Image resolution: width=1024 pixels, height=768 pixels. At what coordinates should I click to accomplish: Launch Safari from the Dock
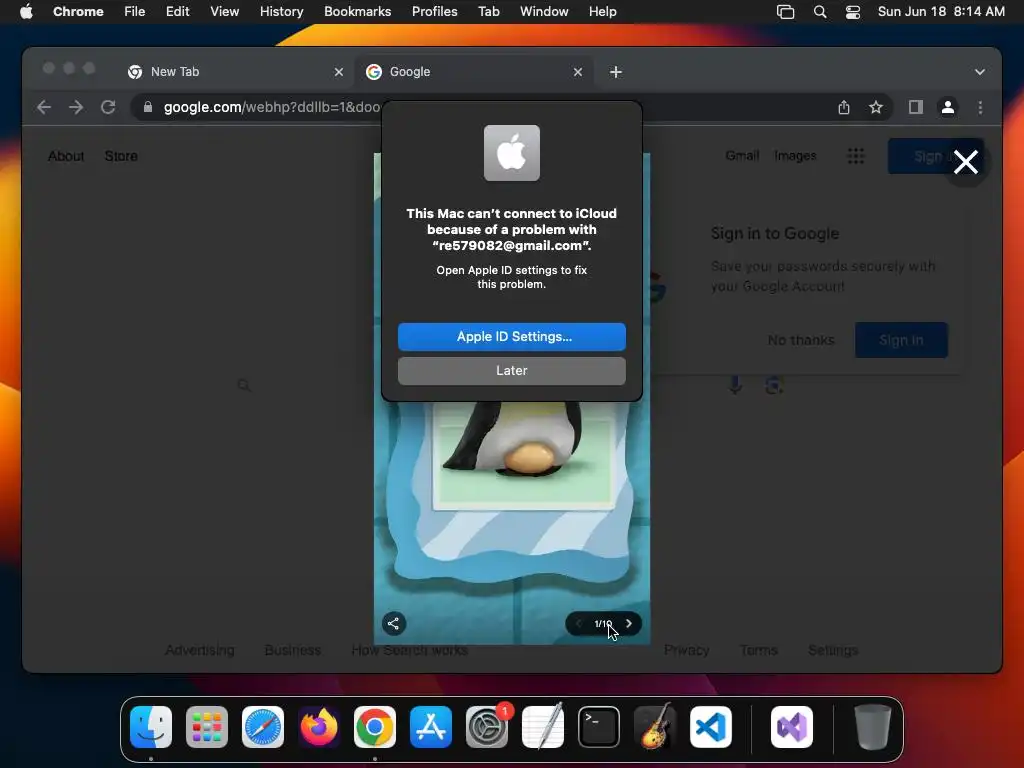[x=263, y=727]
